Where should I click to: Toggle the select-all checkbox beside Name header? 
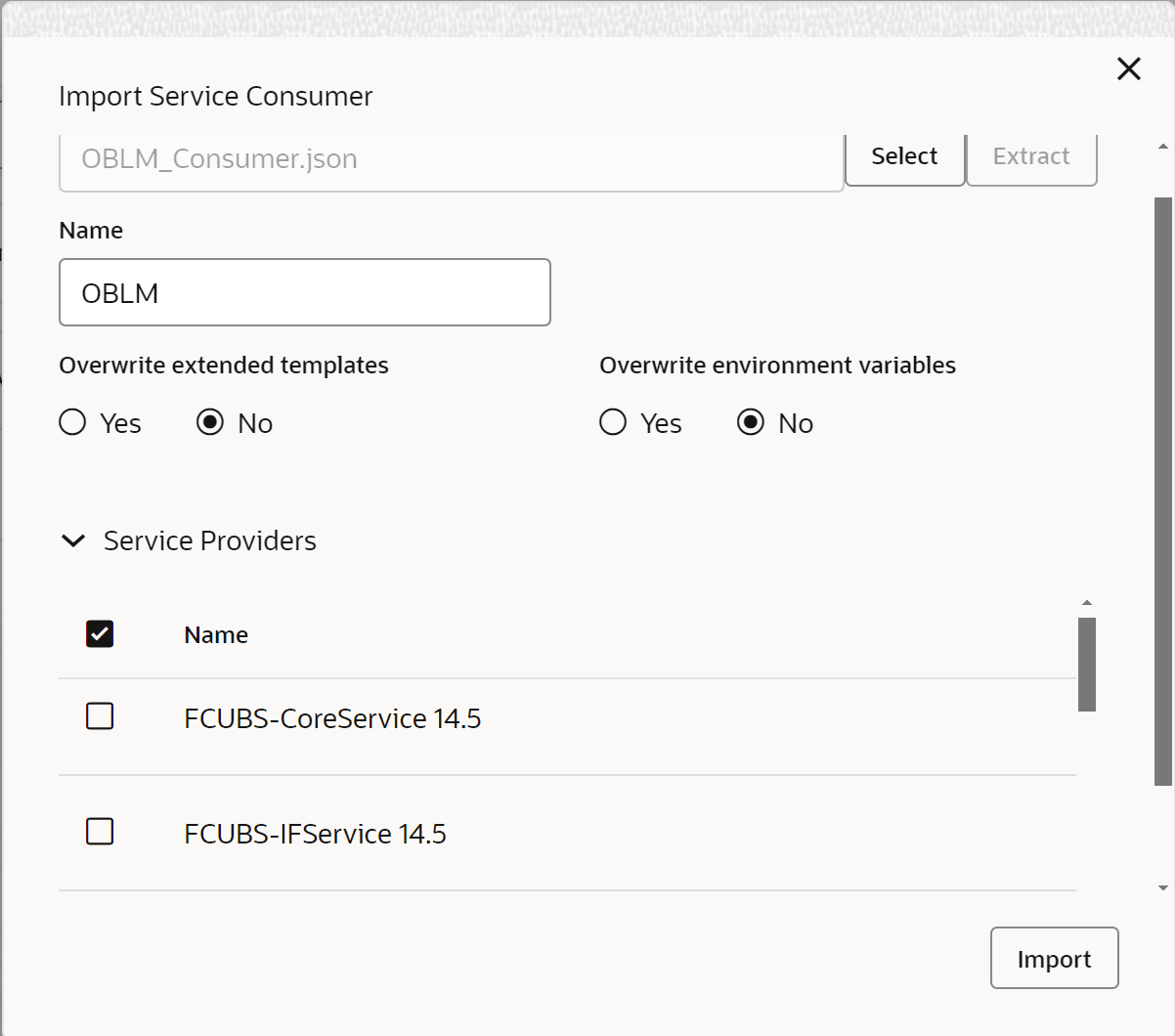pos(100,634)
